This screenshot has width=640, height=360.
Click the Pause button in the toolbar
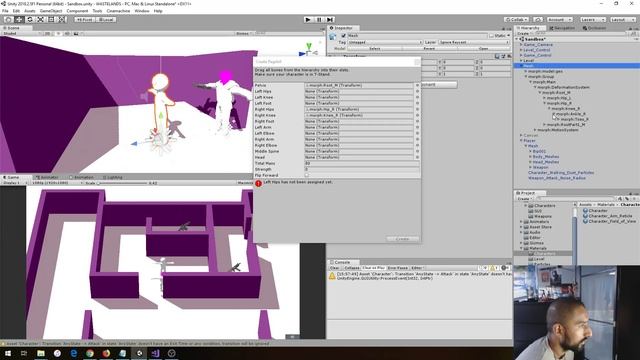319,19
